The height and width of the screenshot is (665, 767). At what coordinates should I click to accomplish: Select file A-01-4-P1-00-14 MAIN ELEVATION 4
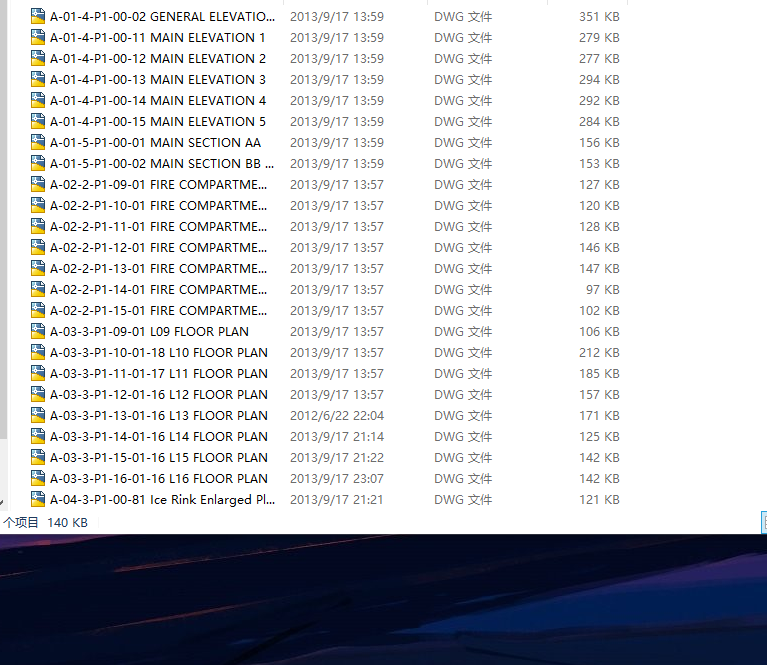point(158,101)
